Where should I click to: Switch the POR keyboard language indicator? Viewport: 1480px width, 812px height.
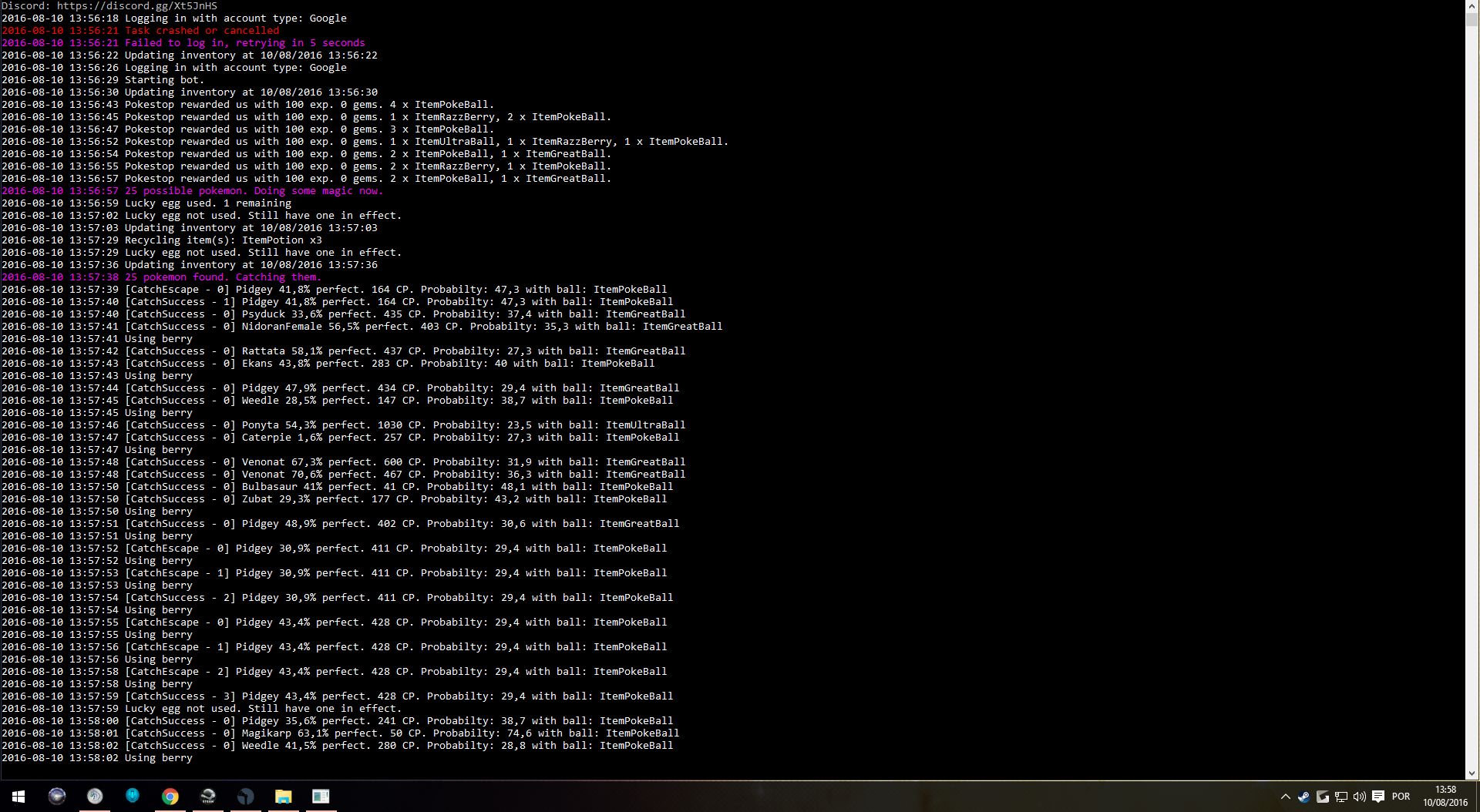pyautogui.click(x=1401, y=797)
